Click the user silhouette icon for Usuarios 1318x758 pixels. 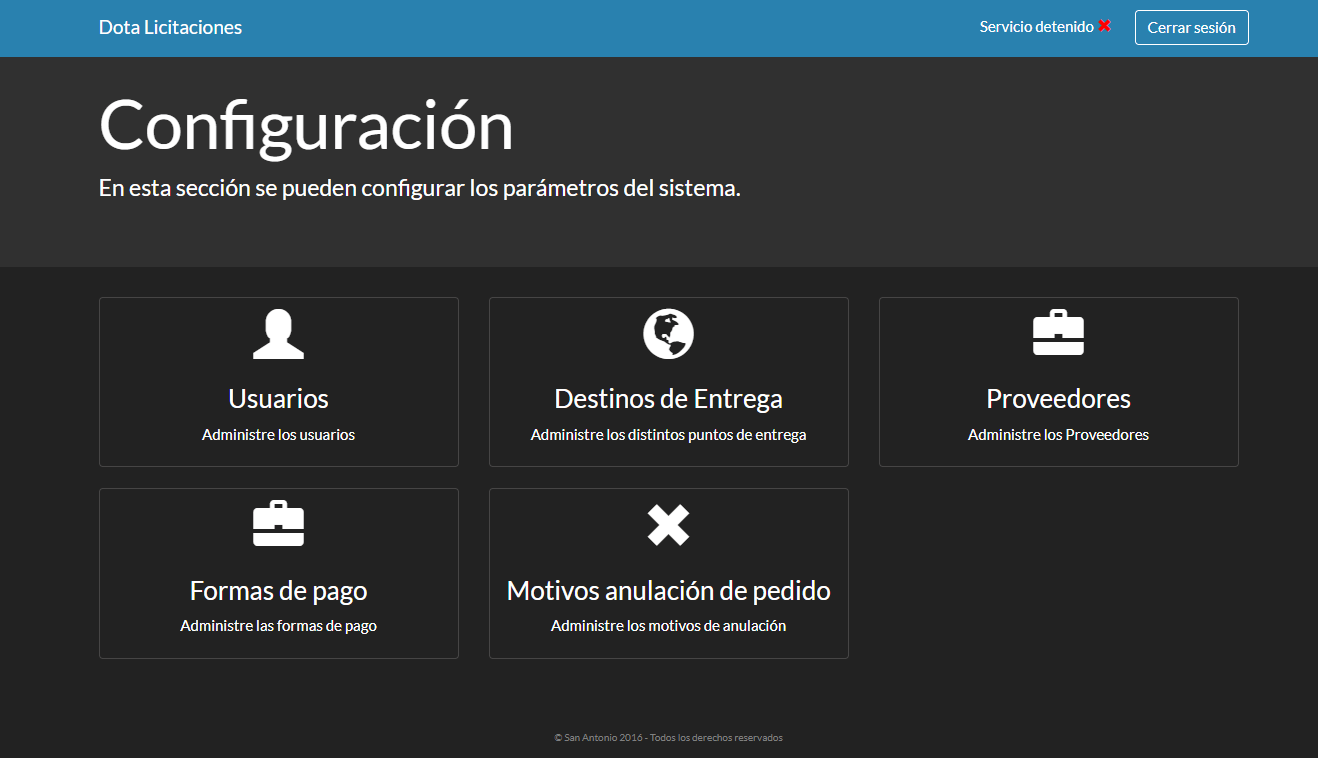pyautogui.click(x=278, y=334)
